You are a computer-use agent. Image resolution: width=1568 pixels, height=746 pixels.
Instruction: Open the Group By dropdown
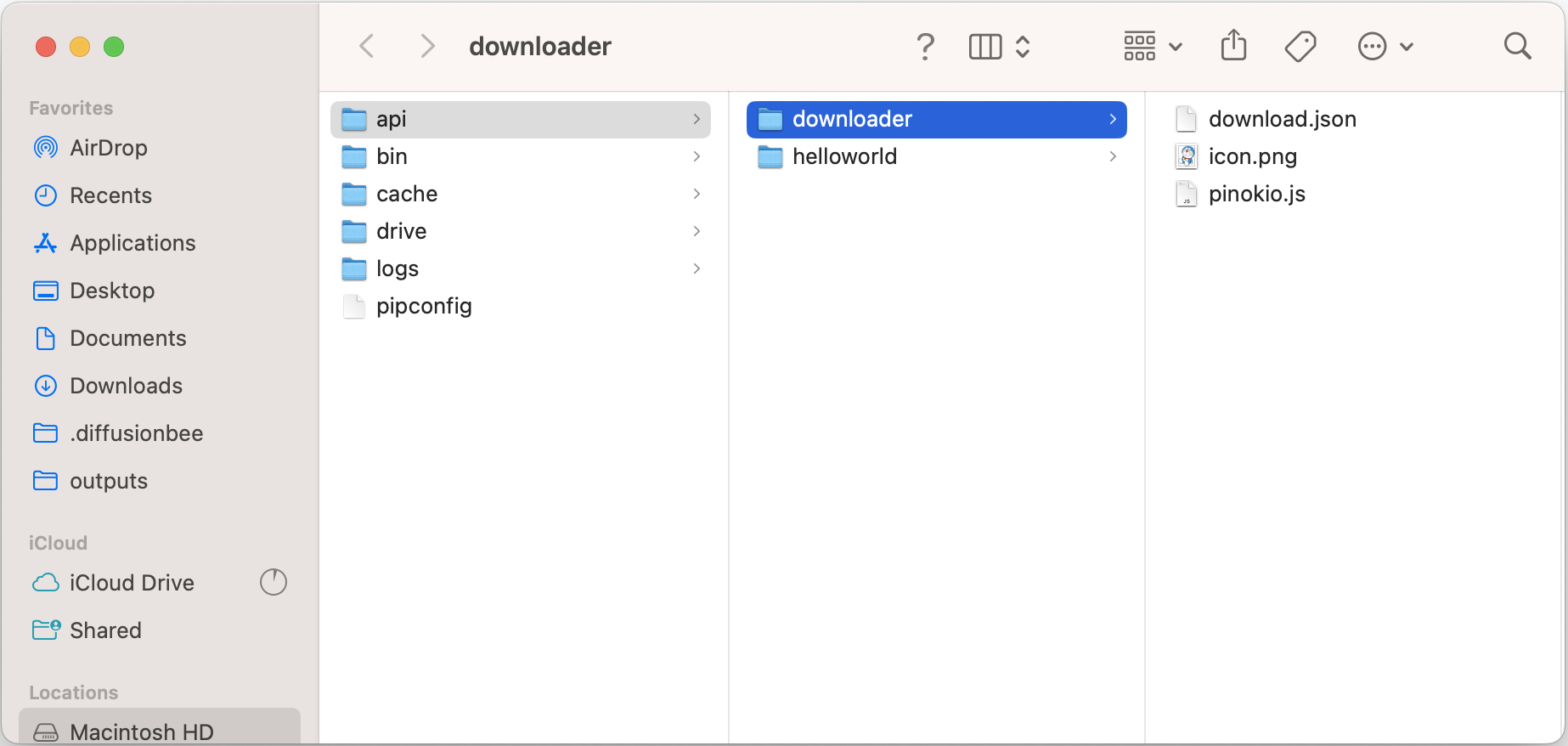(1152, 46)
